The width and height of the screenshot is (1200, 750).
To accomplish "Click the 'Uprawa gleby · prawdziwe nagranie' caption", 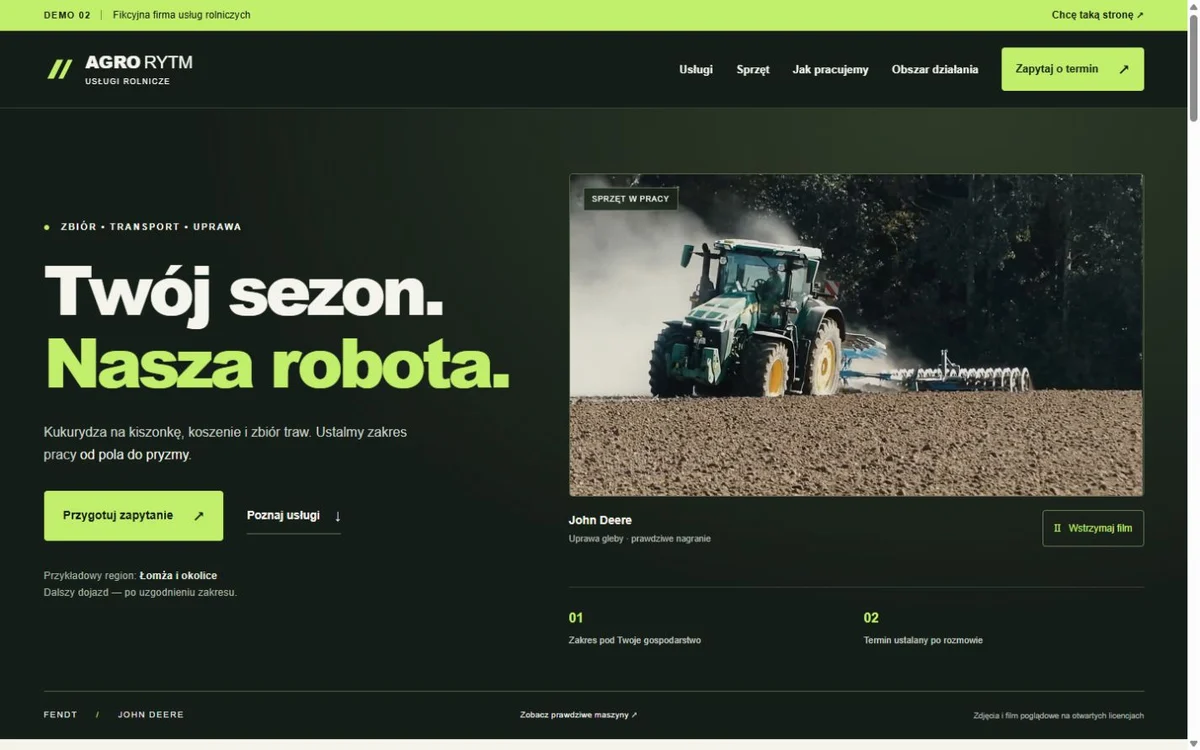I will pyautogui.click(x=639, y=539).
